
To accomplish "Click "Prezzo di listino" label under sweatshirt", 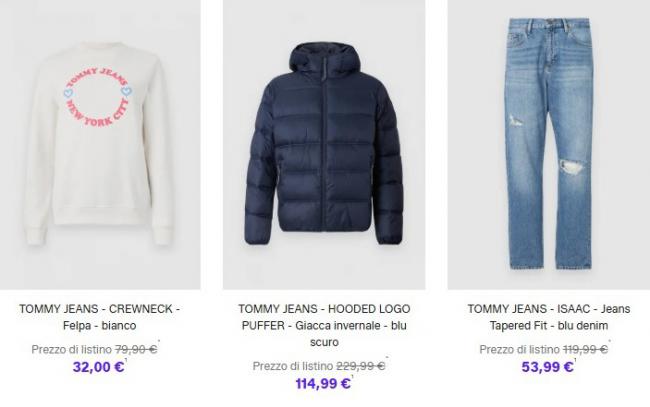I will (71, 349).
